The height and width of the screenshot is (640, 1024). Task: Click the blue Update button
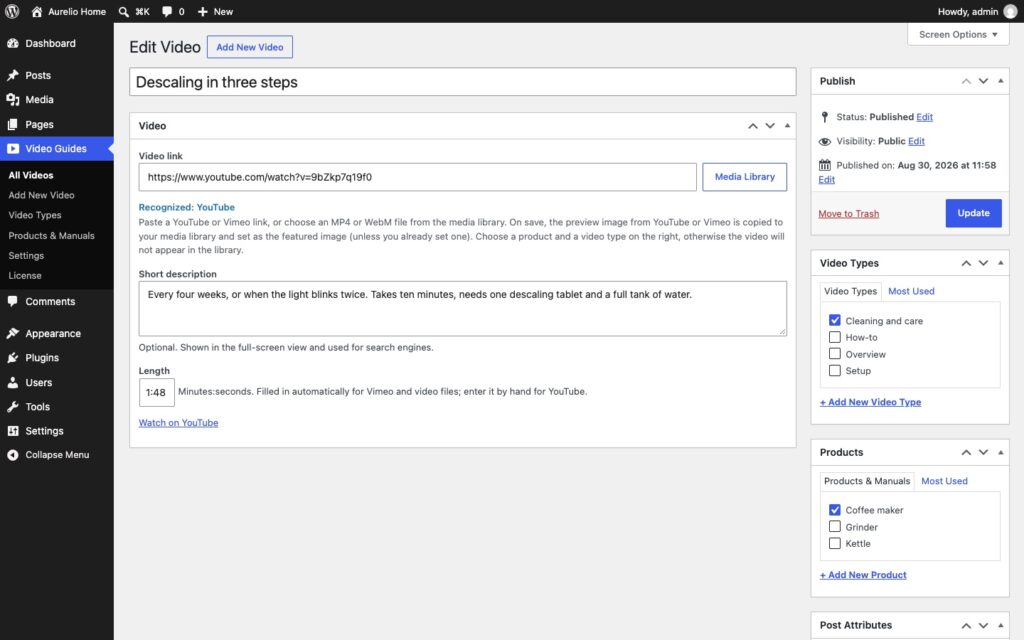tap(973, 213)
